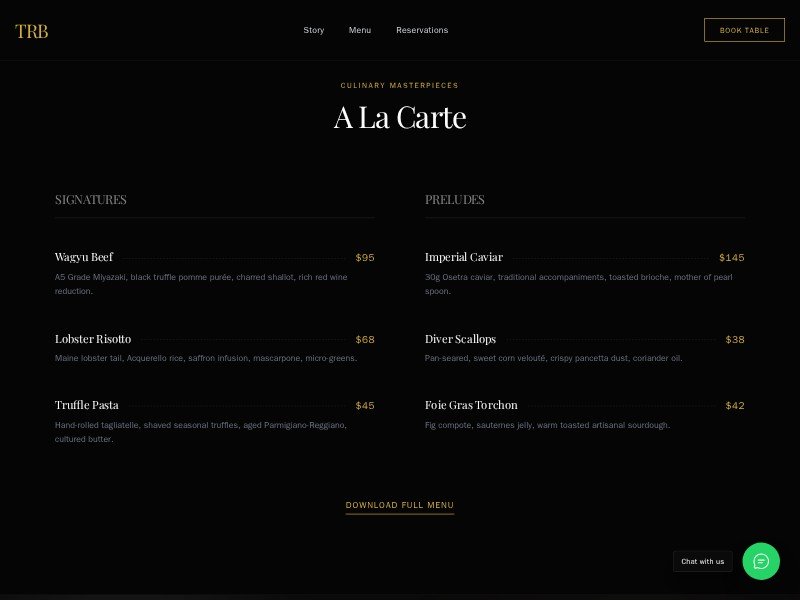Click the $145 Imperial Caviar price

coord(731,257)
